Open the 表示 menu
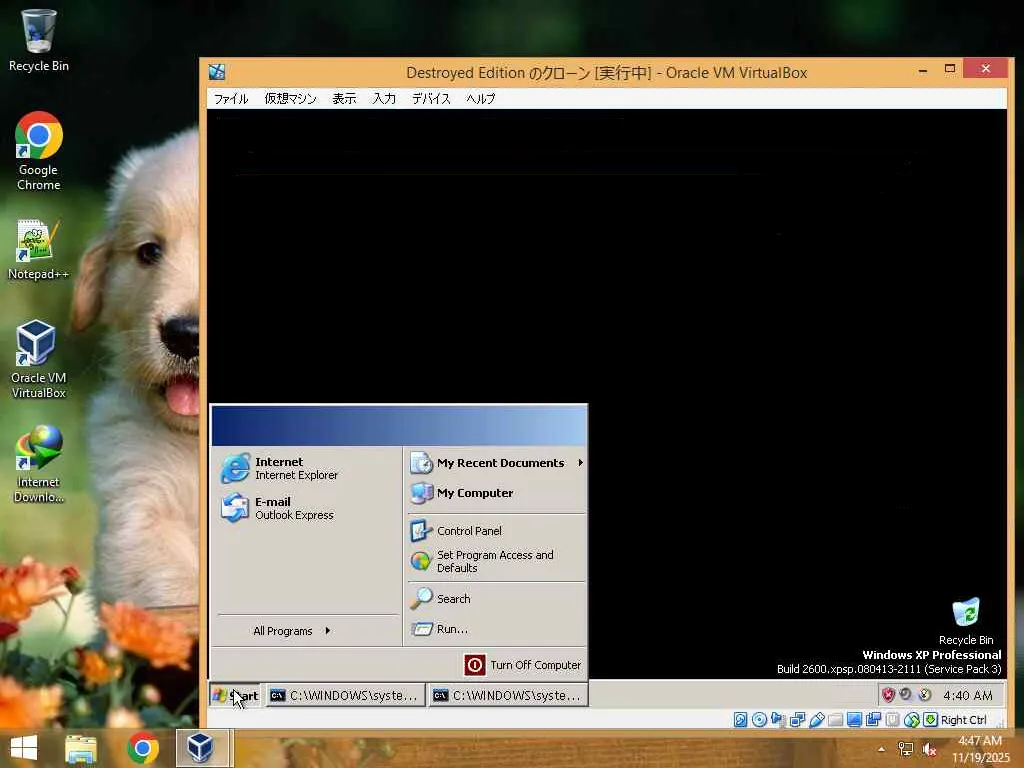1024x768 pixels. 344,99
